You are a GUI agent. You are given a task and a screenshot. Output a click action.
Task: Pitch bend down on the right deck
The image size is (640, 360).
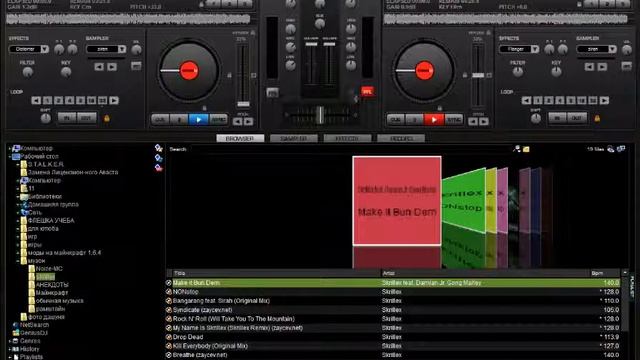473,122
